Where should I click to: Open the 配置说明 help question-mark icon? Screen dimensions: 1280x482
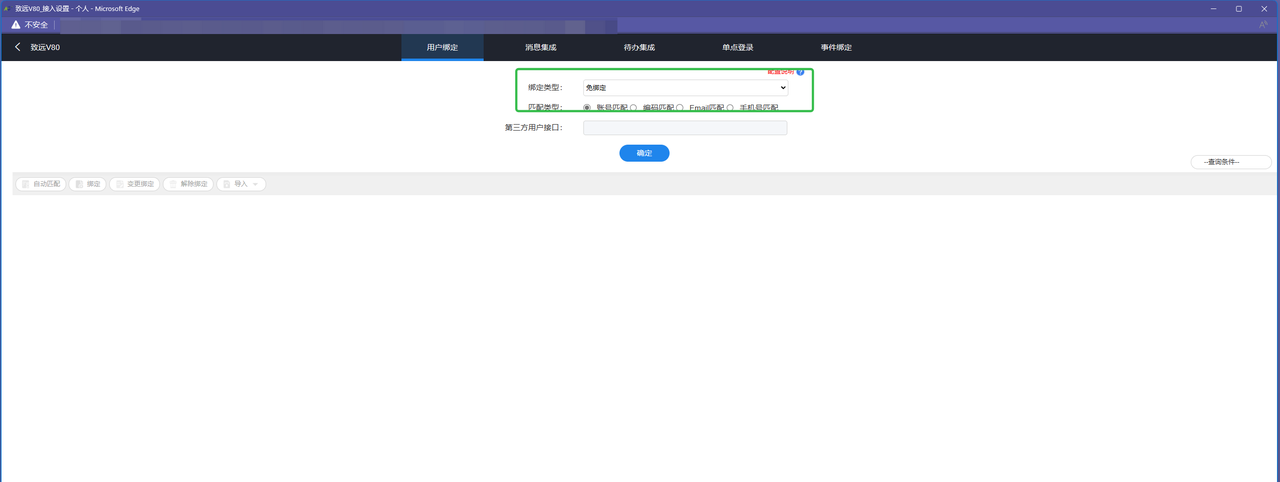pos(800,72)
